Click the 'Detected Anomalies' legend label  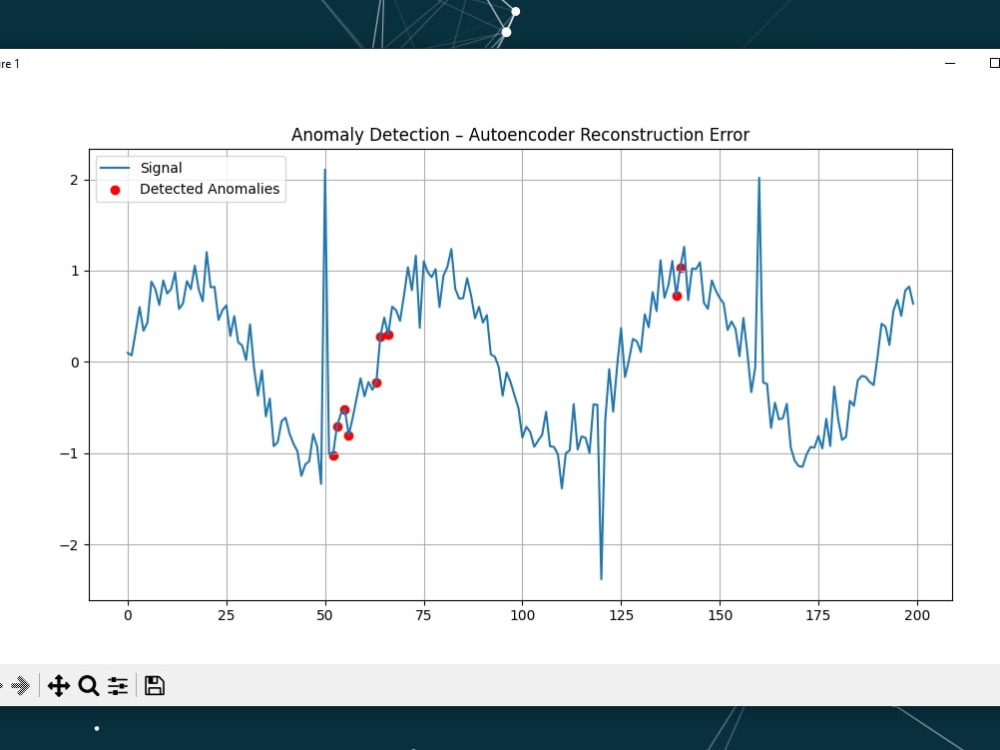pos(209,189)
